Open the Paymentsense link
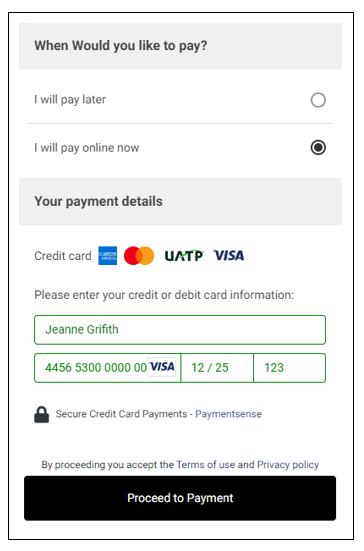 (x=228, y=414)
